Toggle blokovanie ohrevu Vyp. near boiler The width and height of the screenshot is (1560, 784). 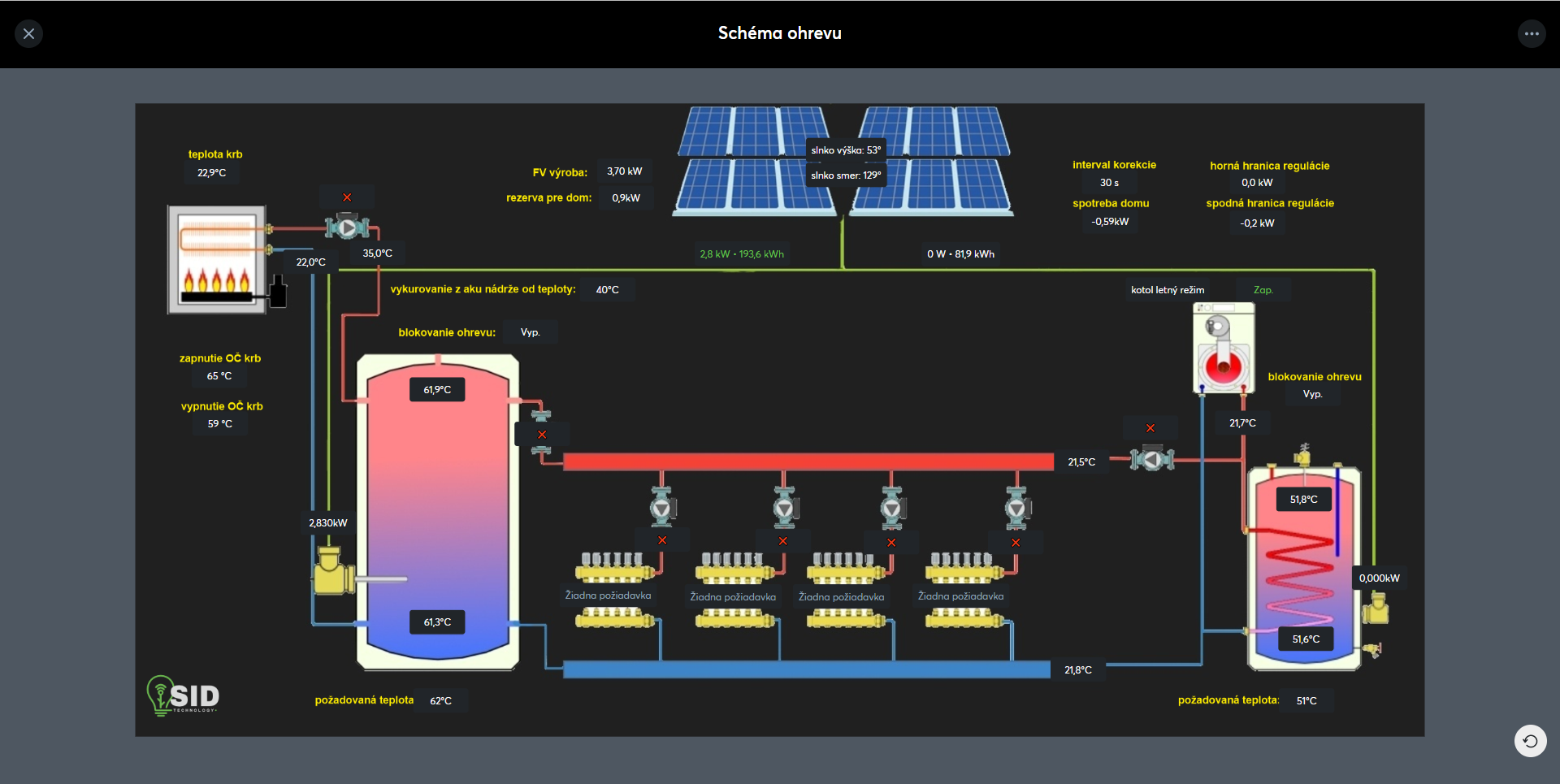coord(1312,394)
